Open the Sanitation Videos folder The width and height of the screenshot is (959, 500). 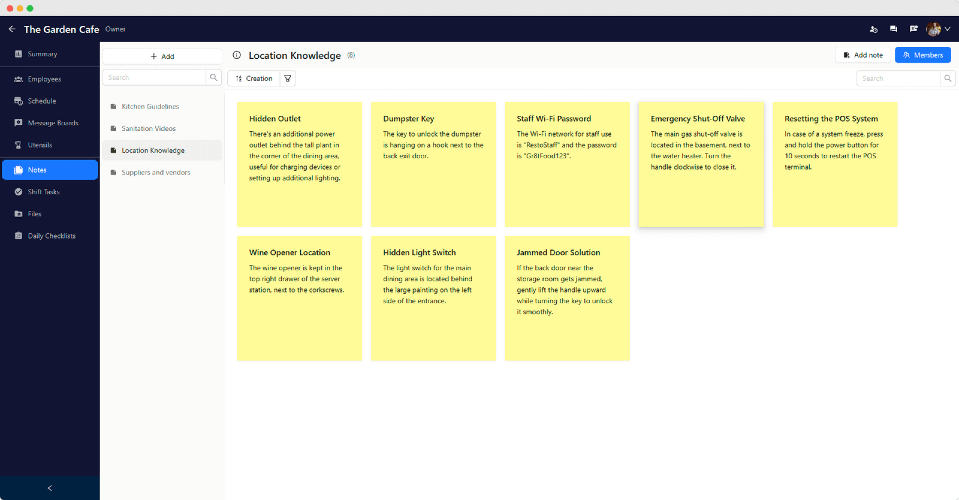(x=162, y=128)
